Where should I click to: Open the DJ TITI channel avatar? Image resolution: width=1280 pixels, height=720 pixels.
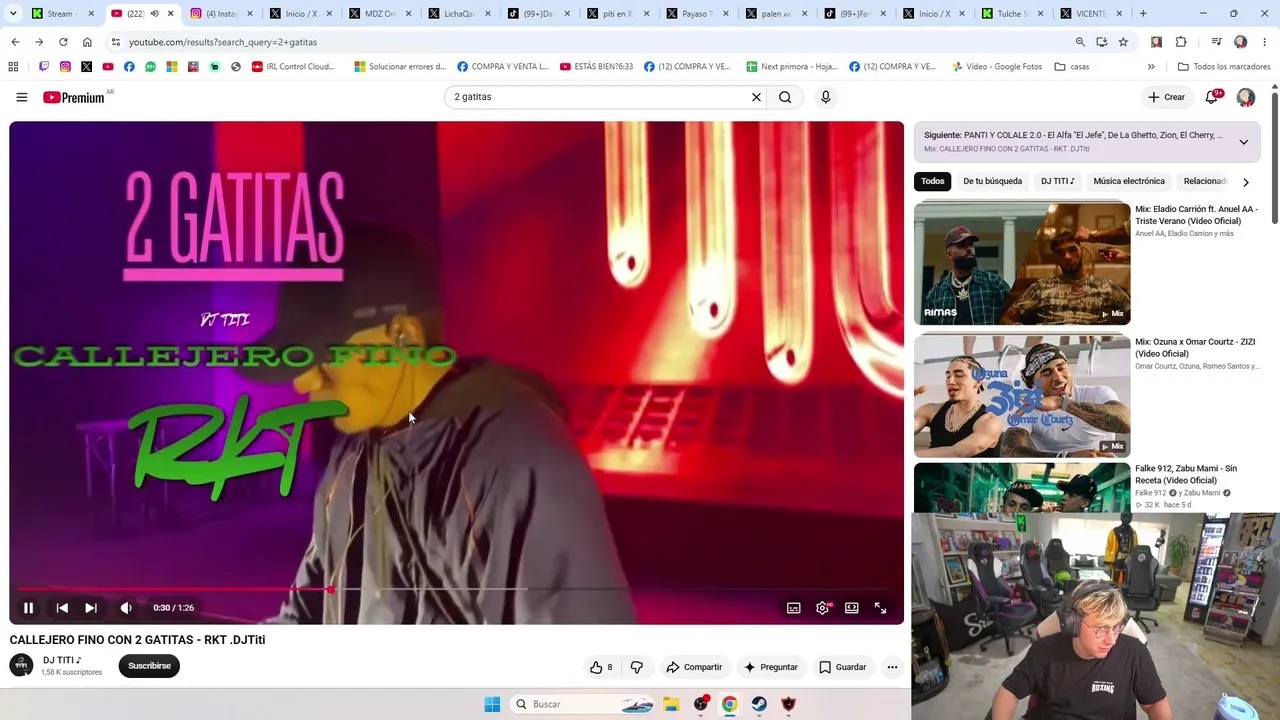pyautogui.click(x=21, y=666)
